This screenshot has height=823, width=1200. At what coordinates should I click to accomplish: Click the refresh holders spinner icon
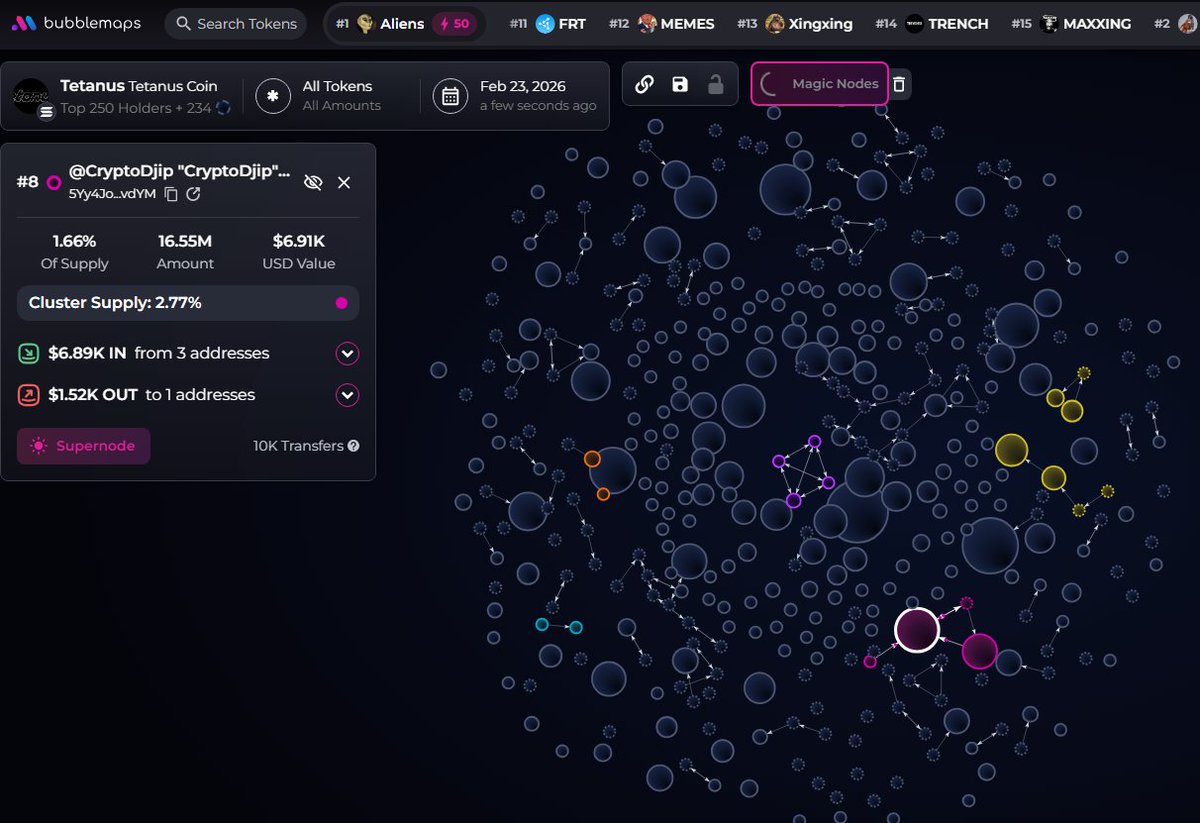point(223,107)
